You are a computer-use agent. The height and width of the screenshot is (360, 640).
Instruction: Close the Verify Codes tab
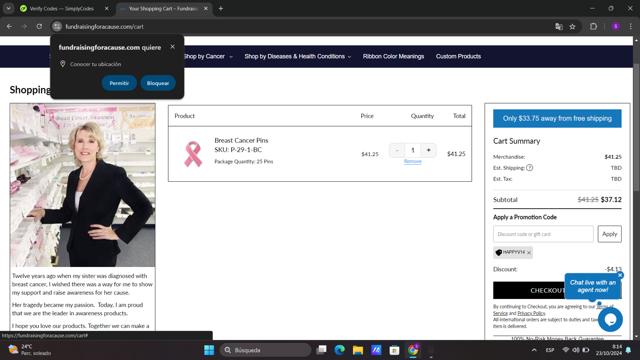(x=107, y=9)
